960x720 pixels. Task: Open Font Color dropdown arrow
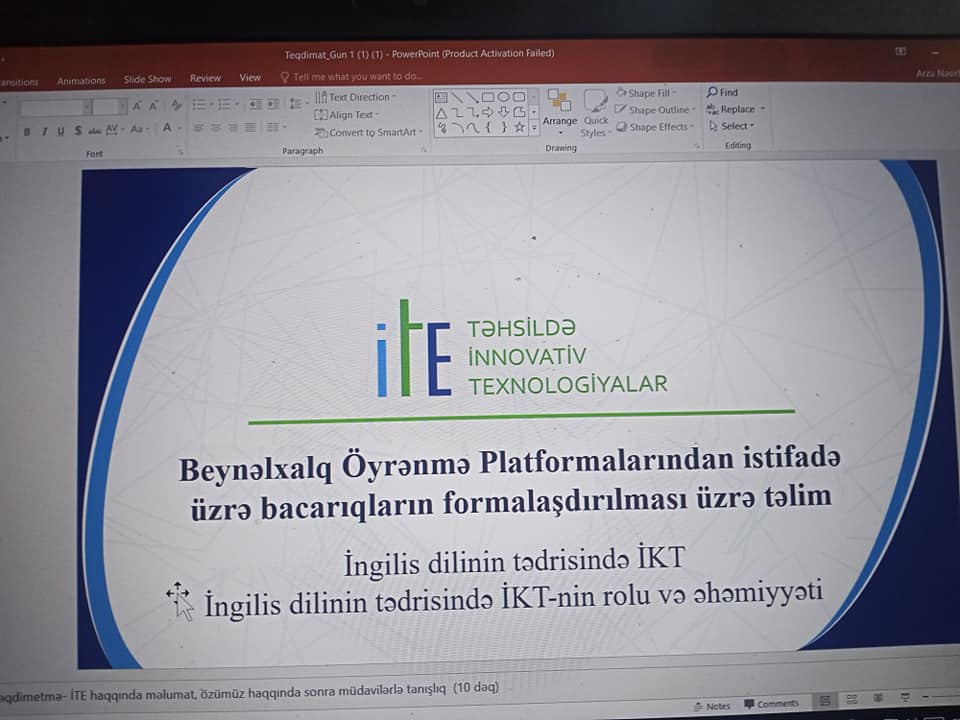point(180,128)
